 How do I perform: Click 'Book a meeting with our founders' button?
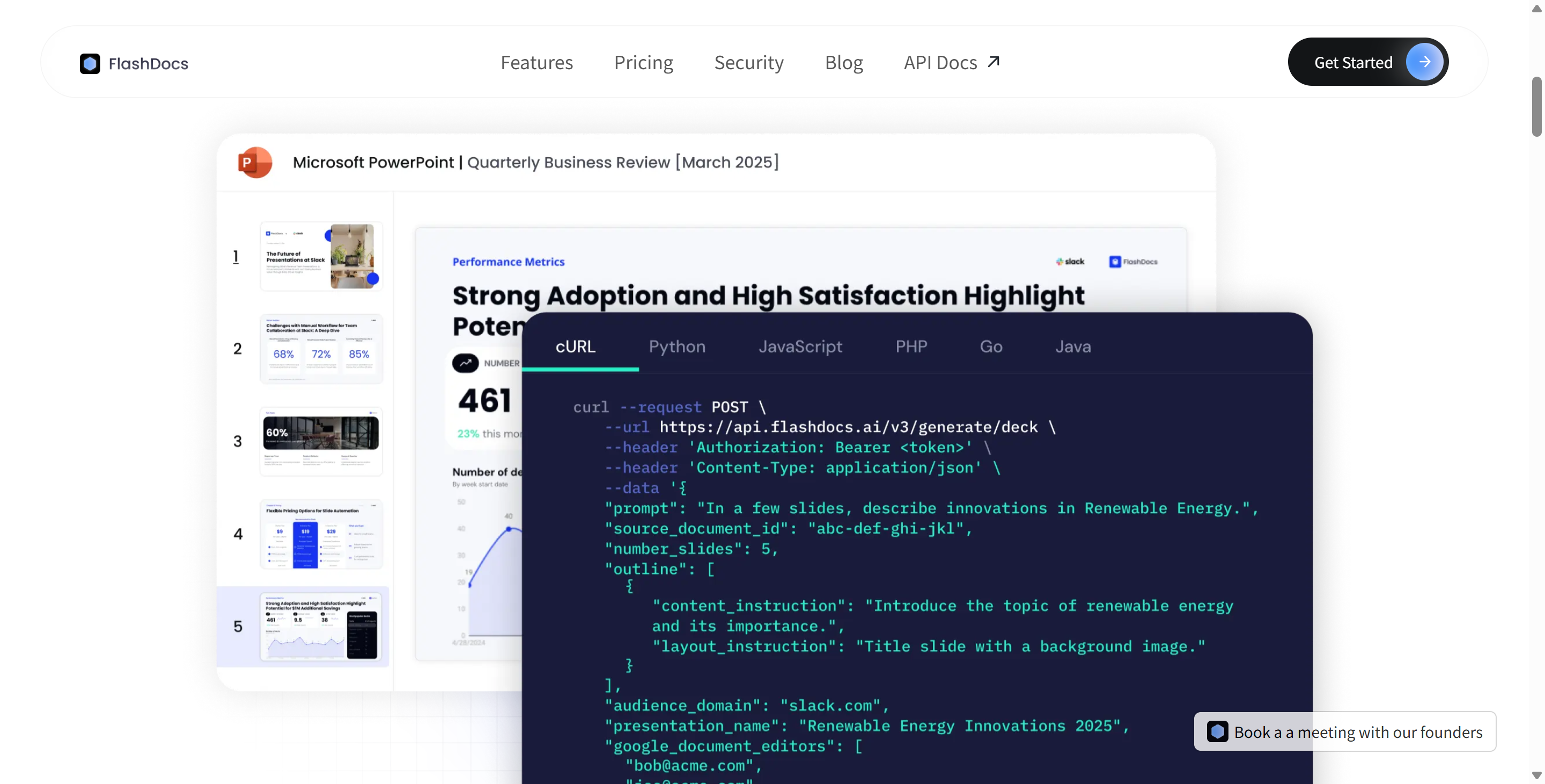pyautogui.click(x=1345, y=732)
